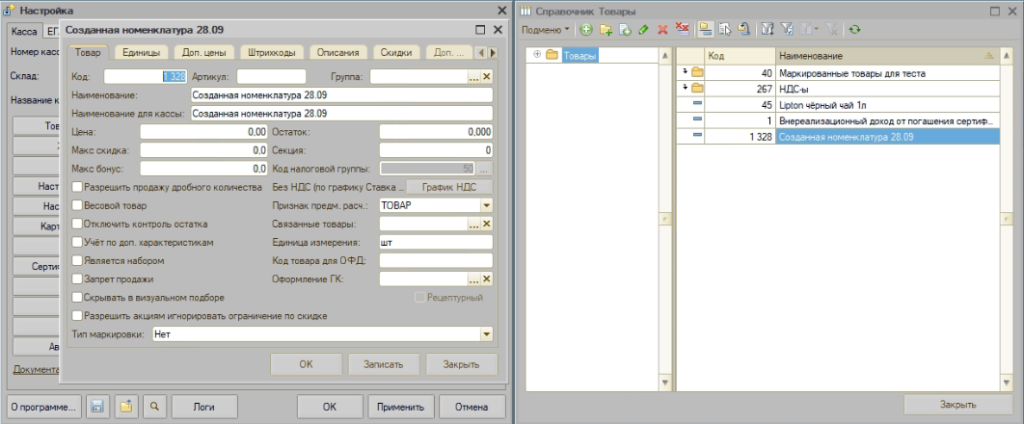Click the Записать button
The height and width of the screenshot is (424, 1024).
[384, 365]
